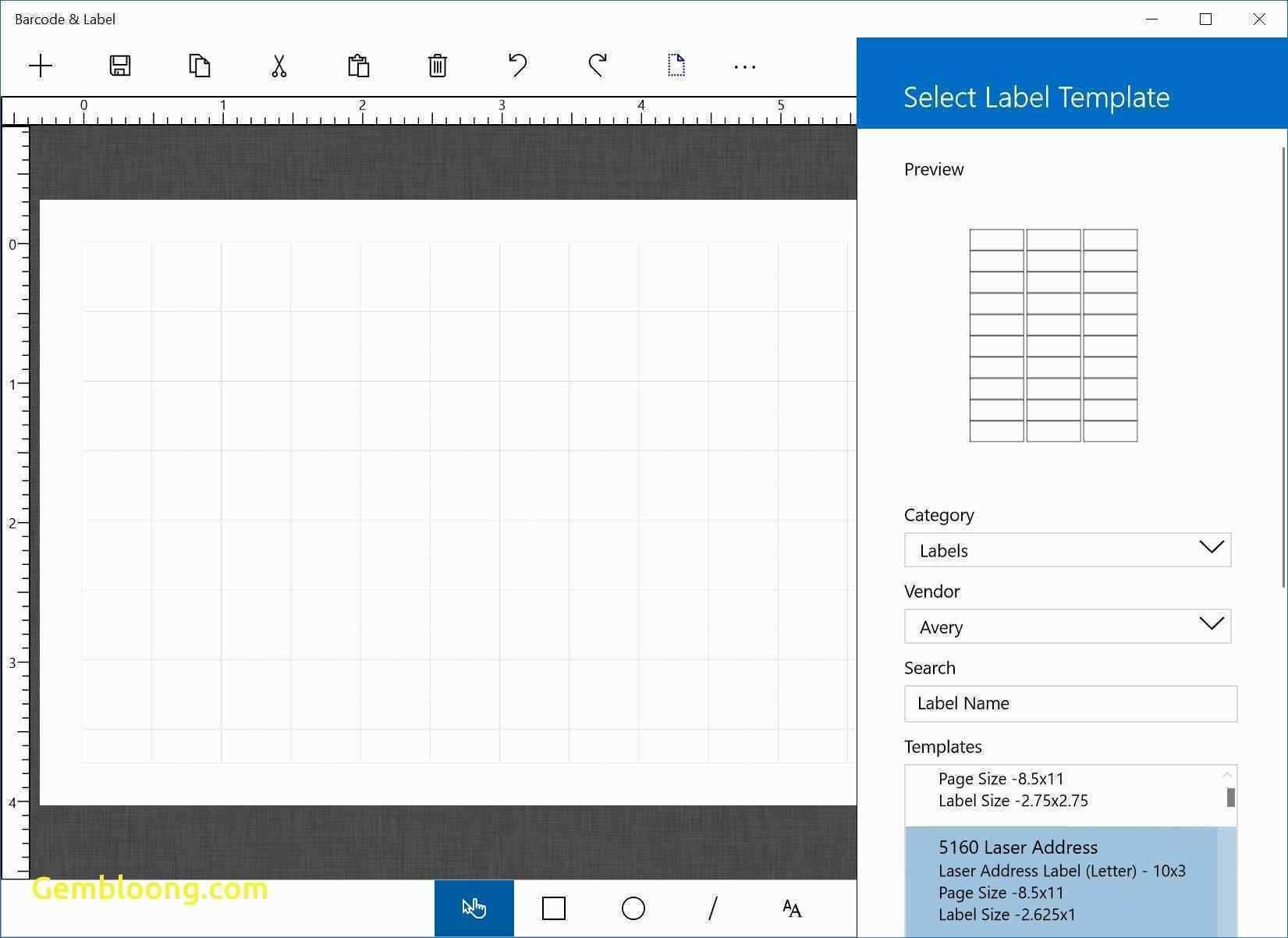Delete selection with the trash can icon

pyautogui.click(x=438, y=66)
